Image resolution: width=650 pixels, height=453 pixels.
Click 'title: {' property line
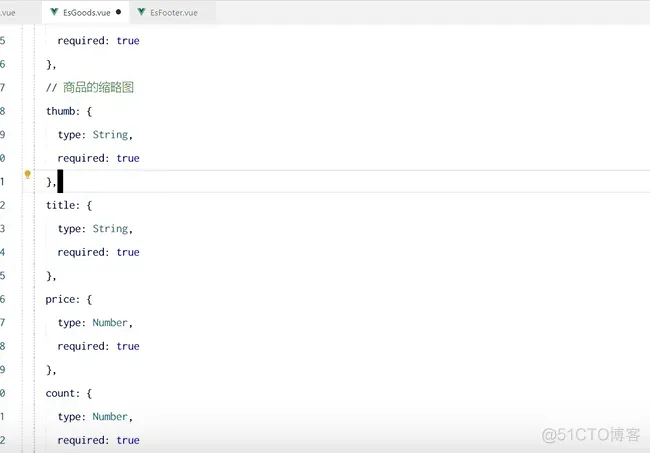[x=69, y=205]
